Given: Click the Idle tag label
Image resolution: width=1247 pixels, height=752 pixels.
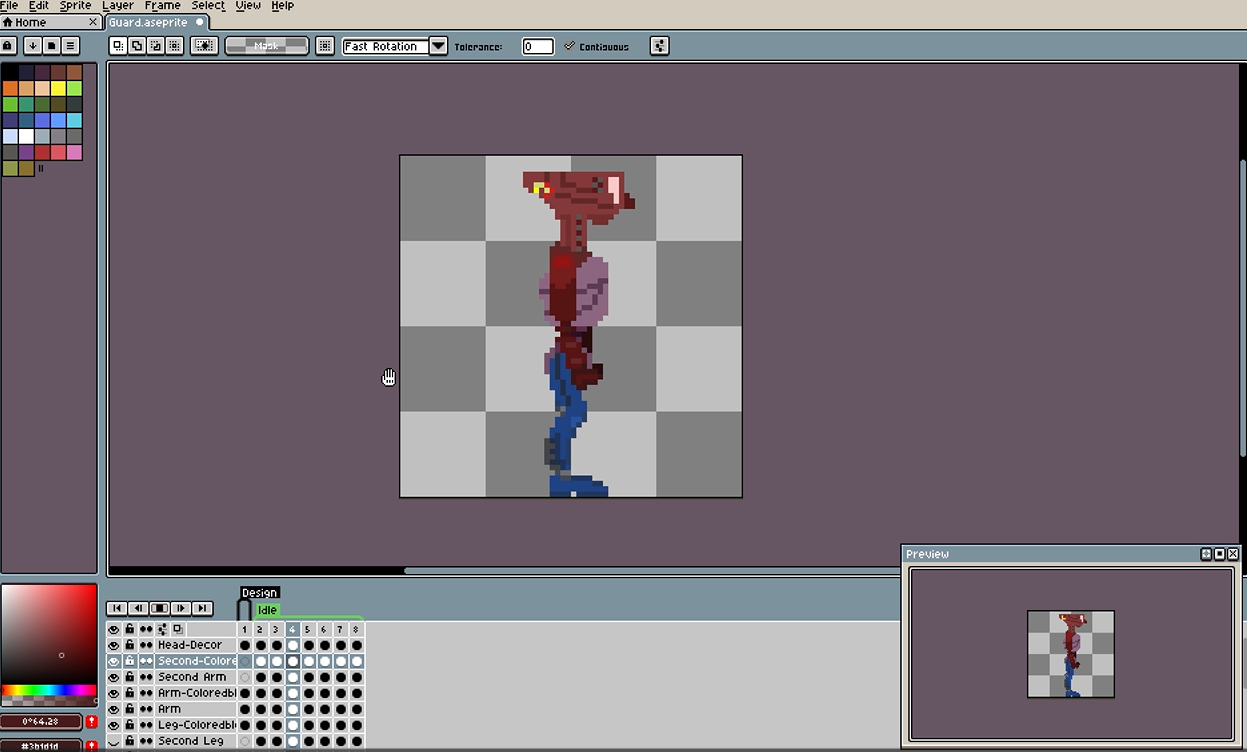Looking at the screenshot, I should (267, 610).
